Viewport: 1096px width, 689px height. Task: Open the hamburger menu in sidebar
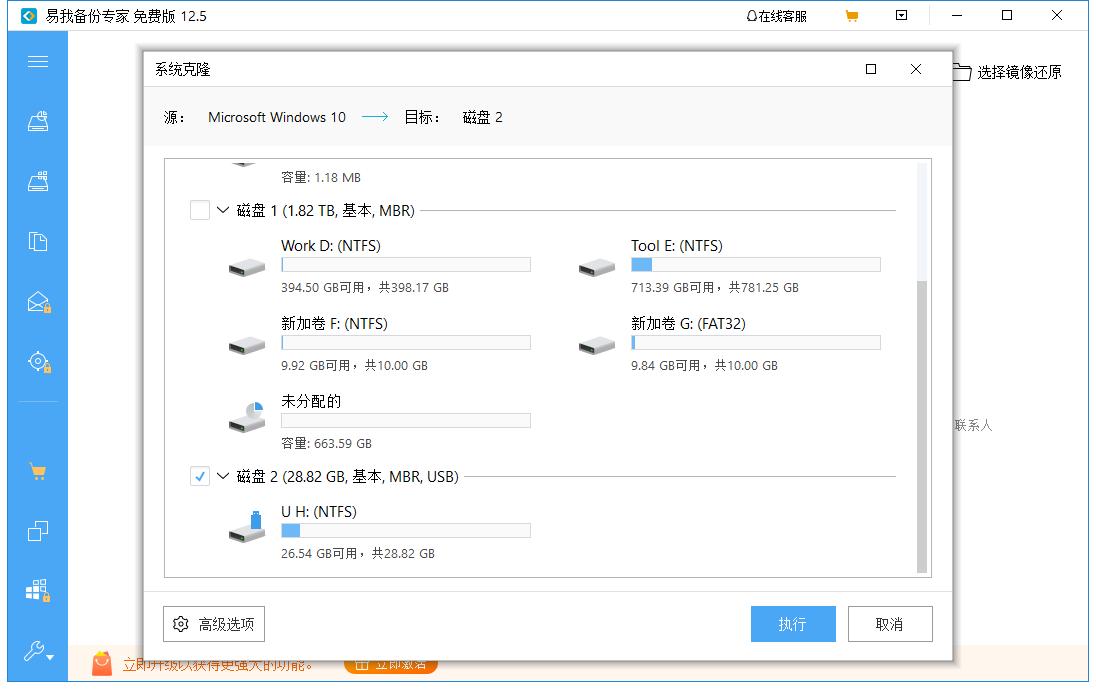37,62
